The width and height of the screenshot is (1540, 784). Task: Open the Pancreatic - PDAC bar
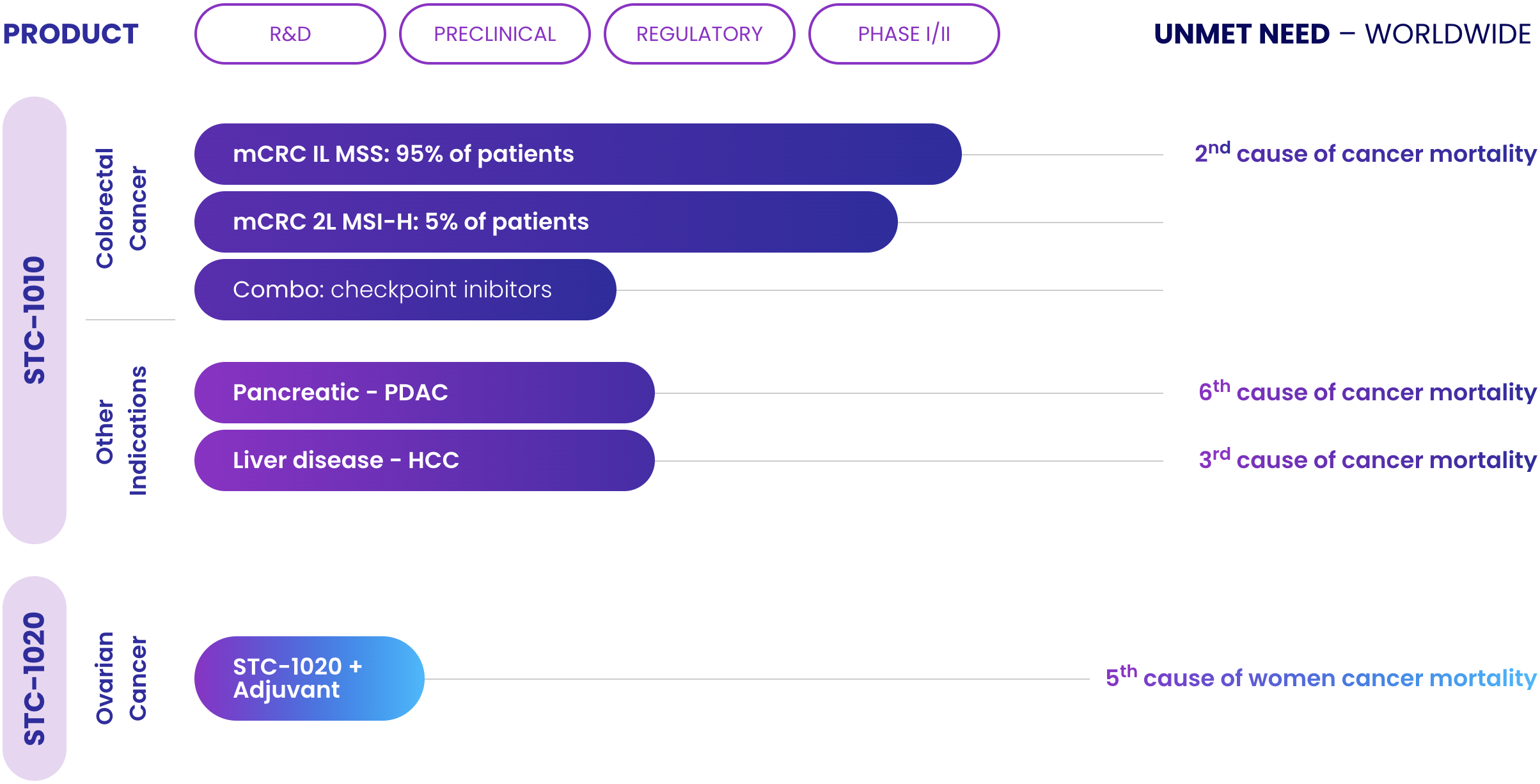coord(423,393)
